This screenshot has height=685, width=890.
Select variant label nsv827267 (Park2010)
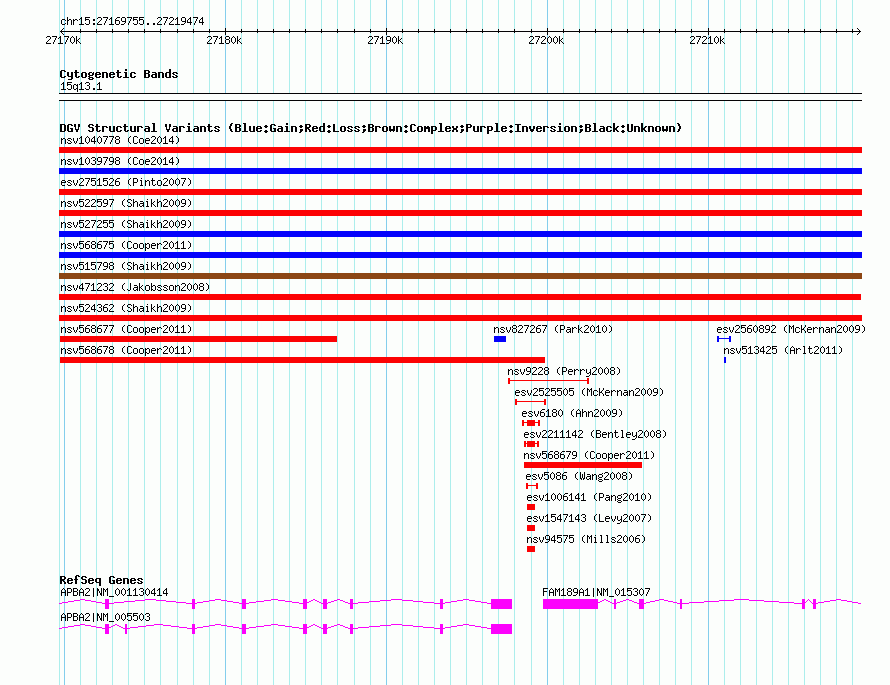[x=553, y=329]
